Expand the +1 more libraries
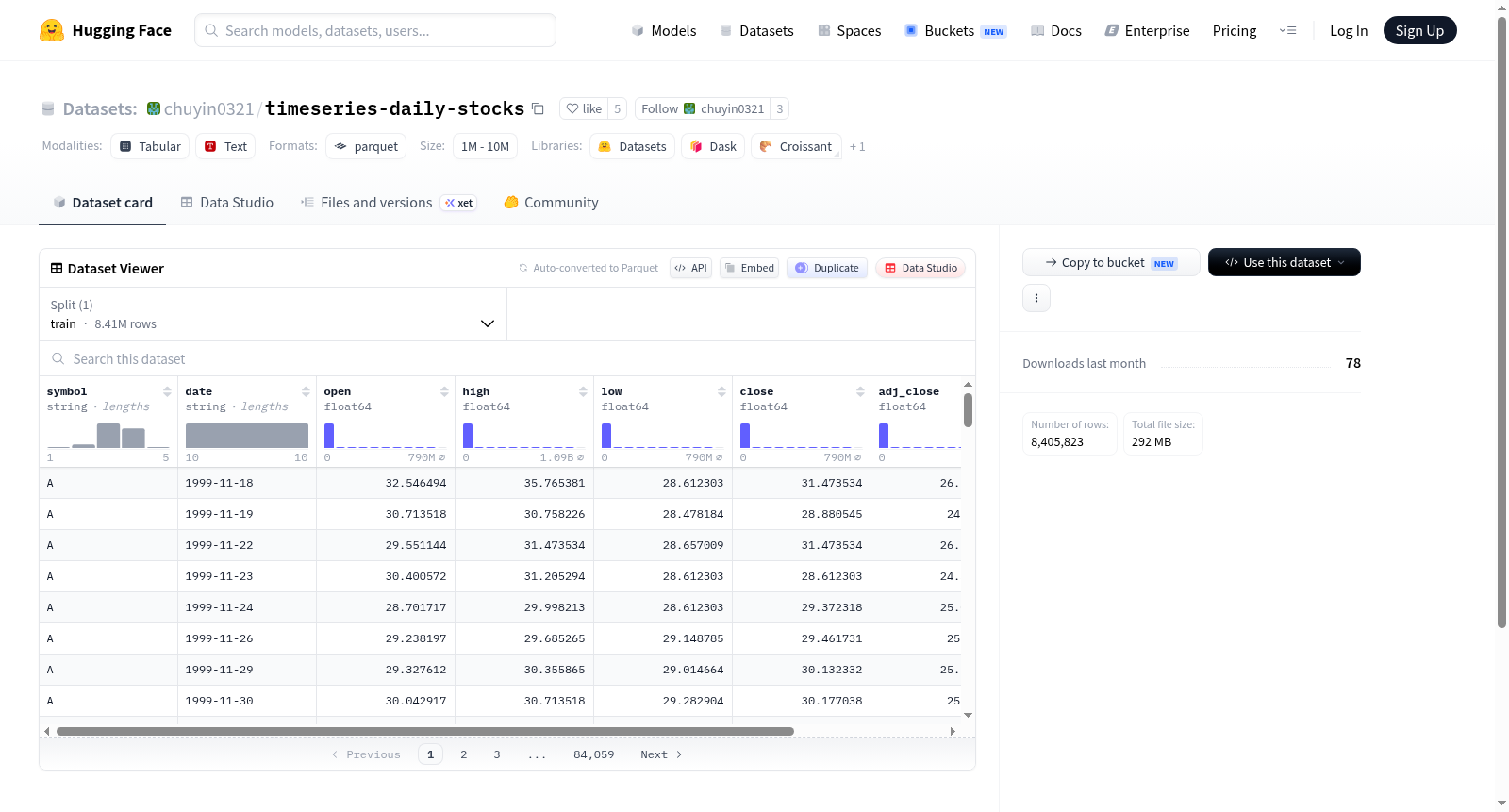 [857, 146]
